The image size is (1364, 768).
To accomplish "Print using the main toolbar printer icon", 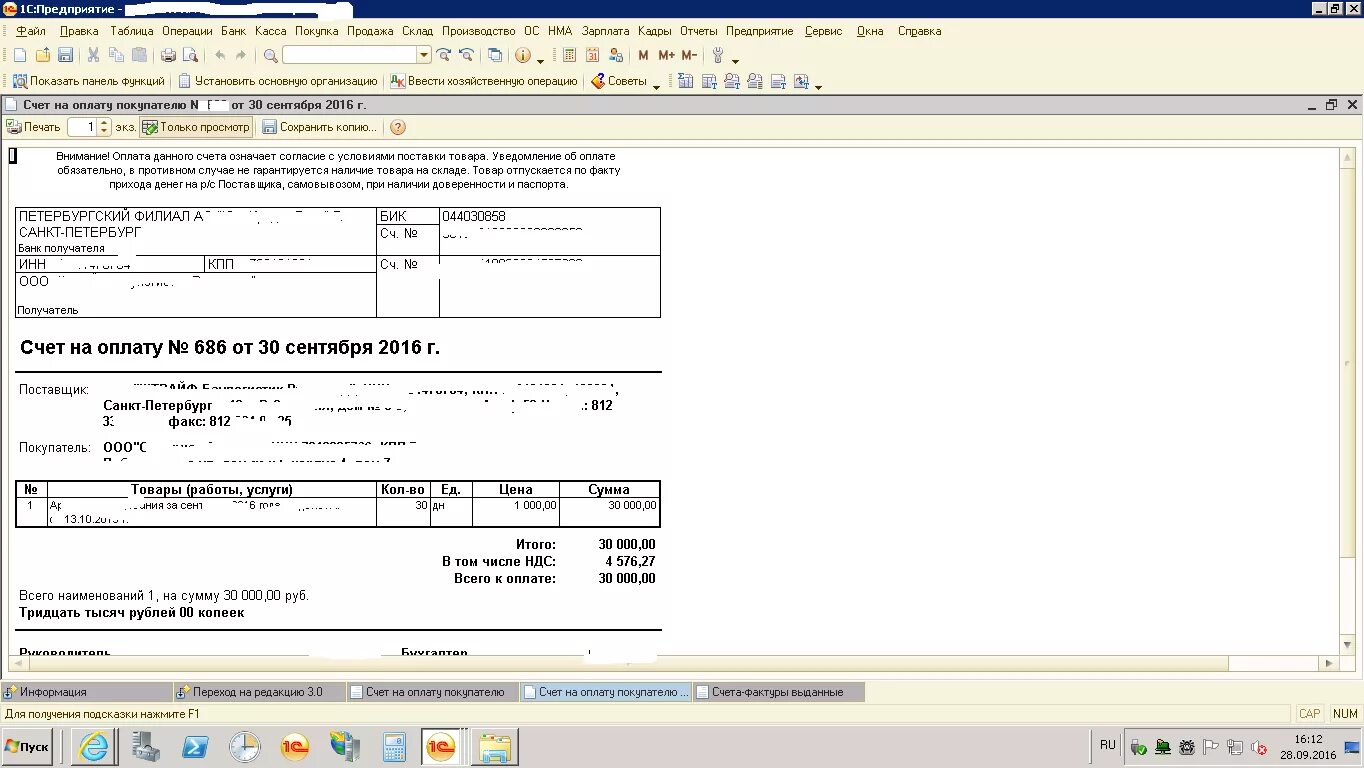I will coord(169,56).
